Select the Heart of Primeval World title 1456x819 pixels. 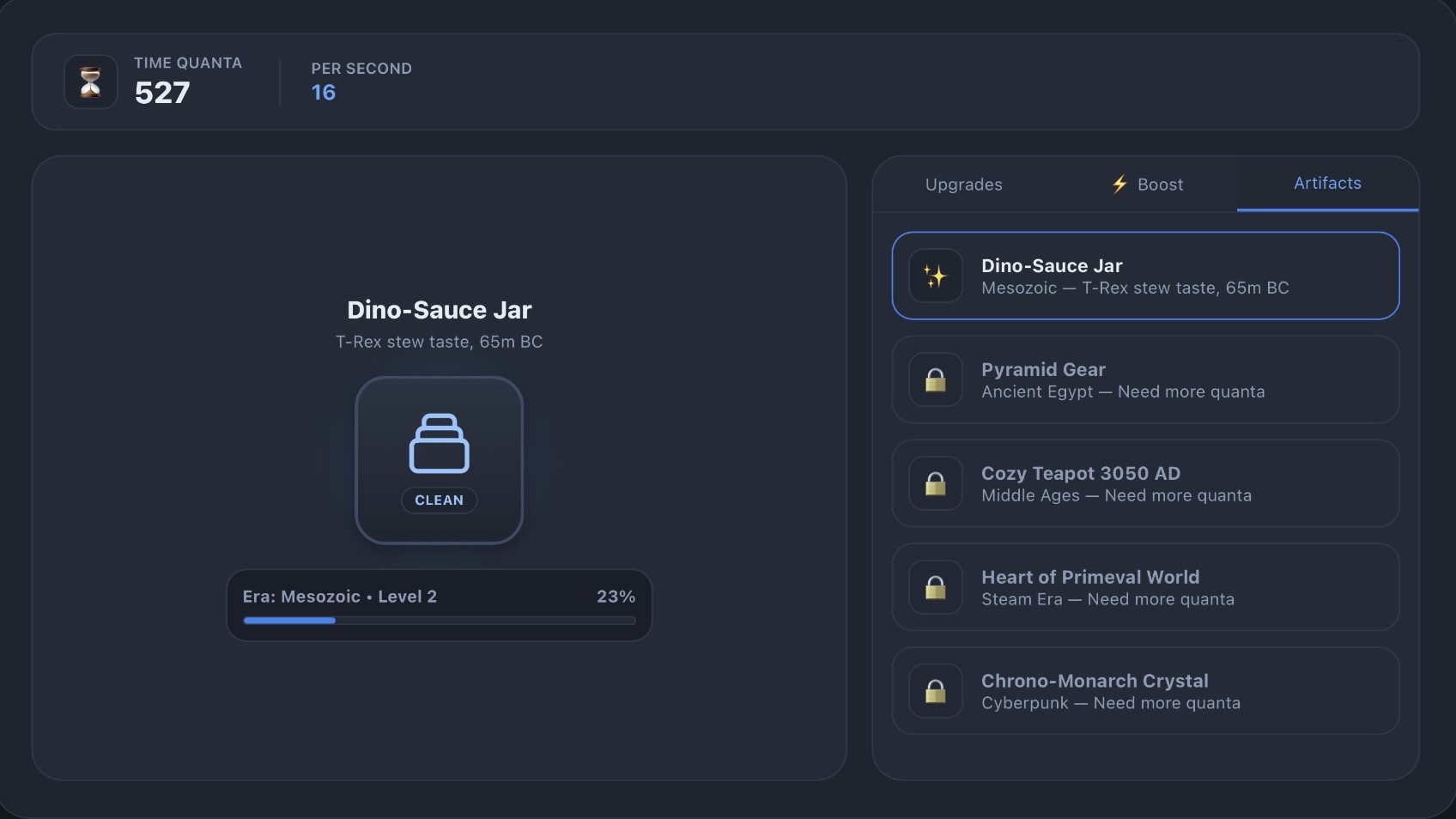tap(1090, 578)
